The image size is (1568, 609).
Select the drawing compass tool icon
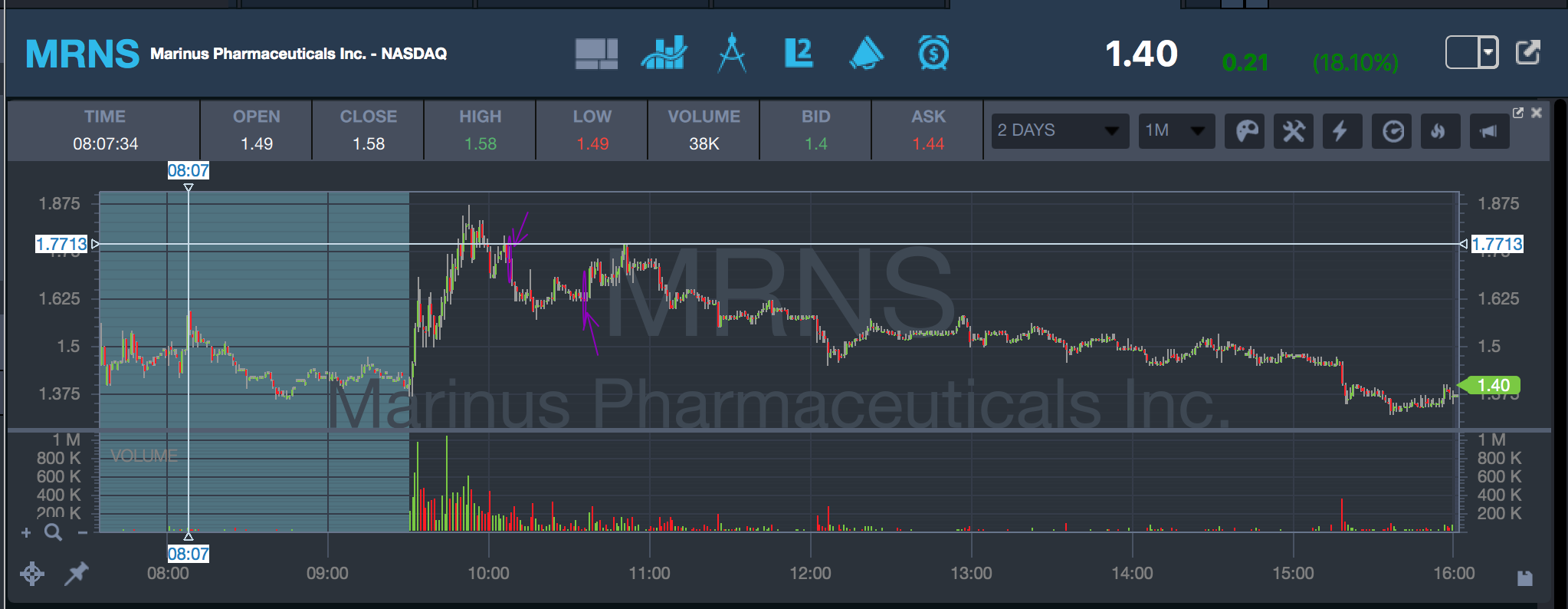click(x=731, y=54)
